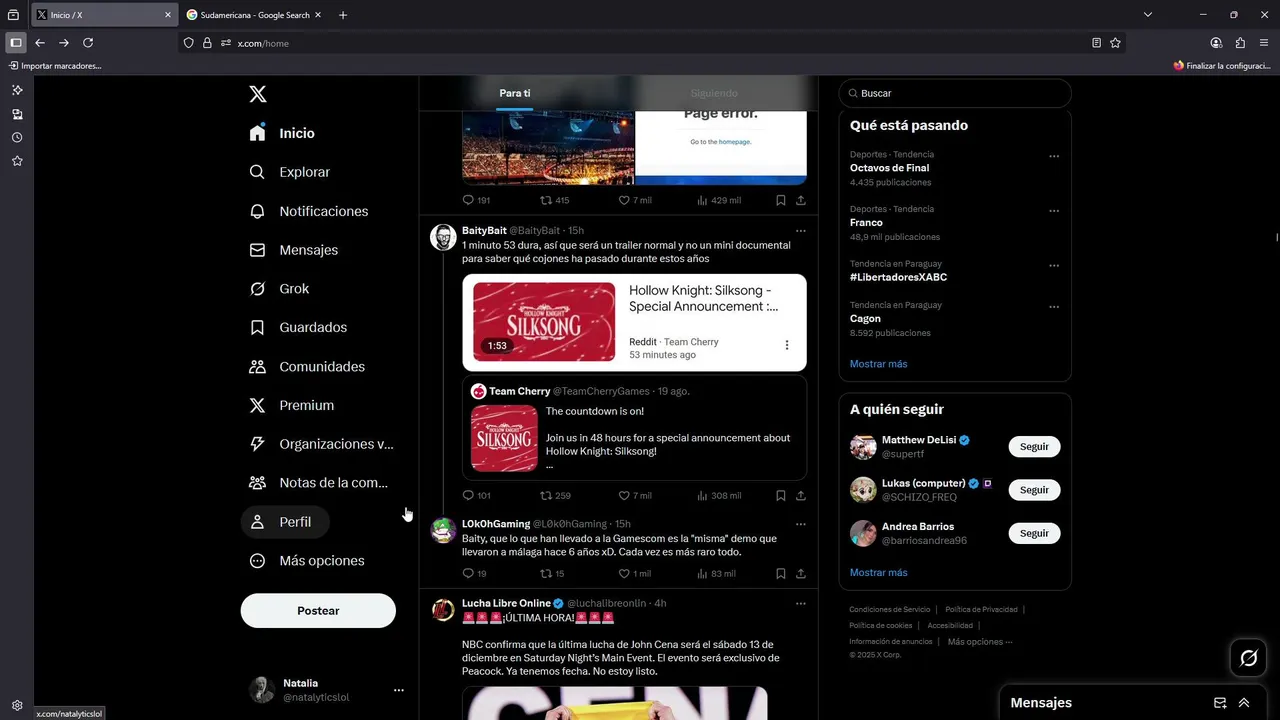Expand Más opciones in the sidebar

pos(307,561)
